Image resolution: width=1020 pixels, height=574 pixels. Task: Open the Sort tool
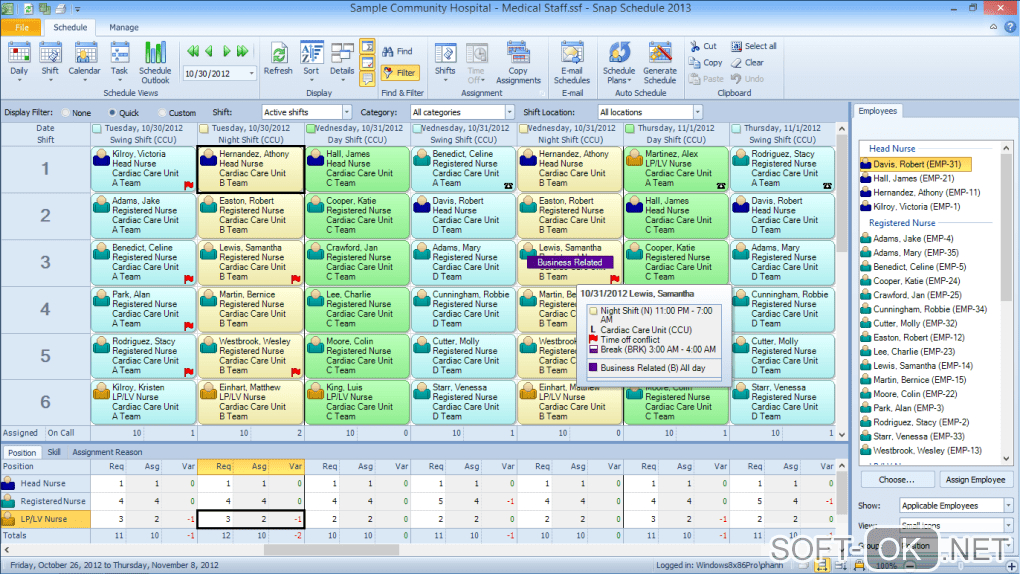tap(312, 59)
